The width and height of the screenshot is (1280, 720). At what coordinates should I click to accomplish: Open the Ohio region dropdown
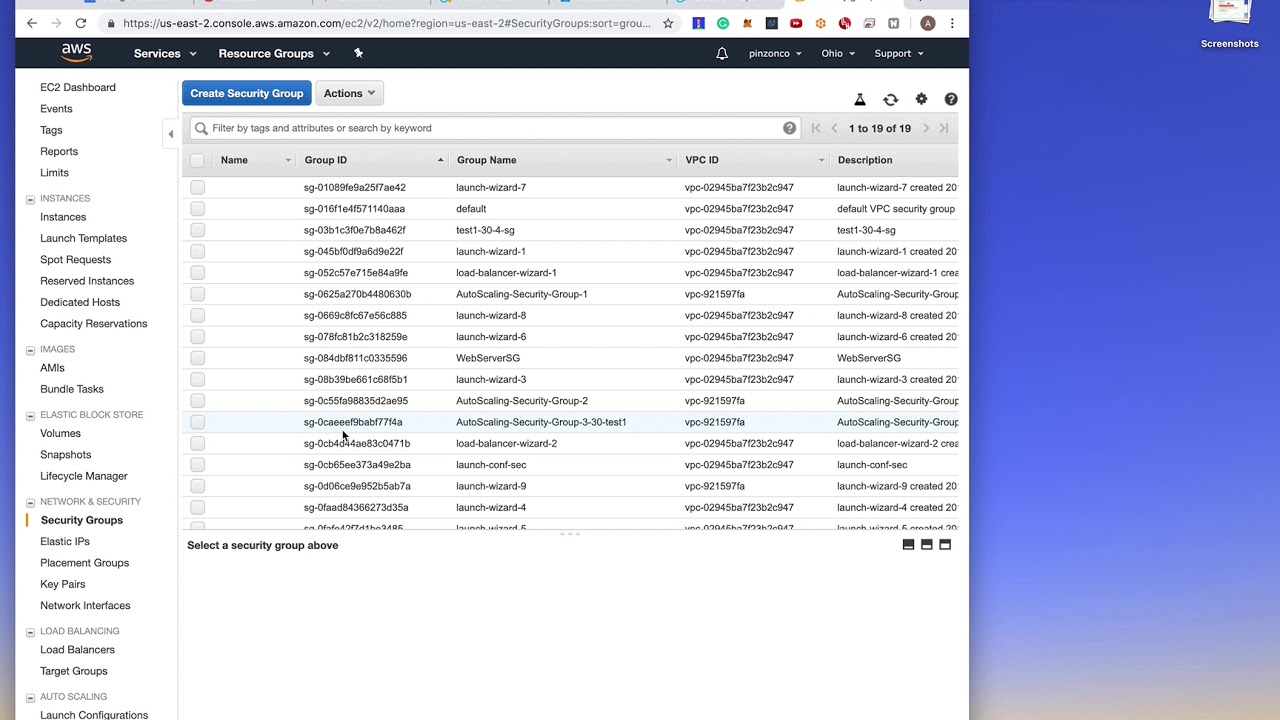838,54
